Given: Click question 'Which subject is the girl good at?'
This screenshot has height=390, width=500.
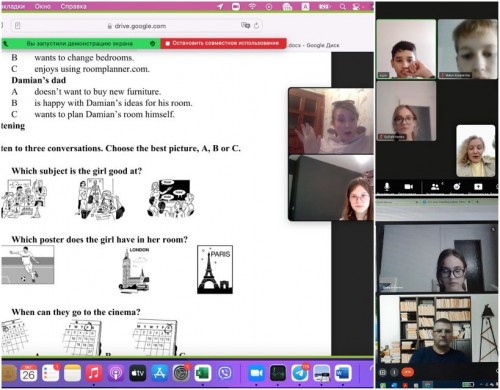Looking at the screenshot, I should click(x=77, y=171).
